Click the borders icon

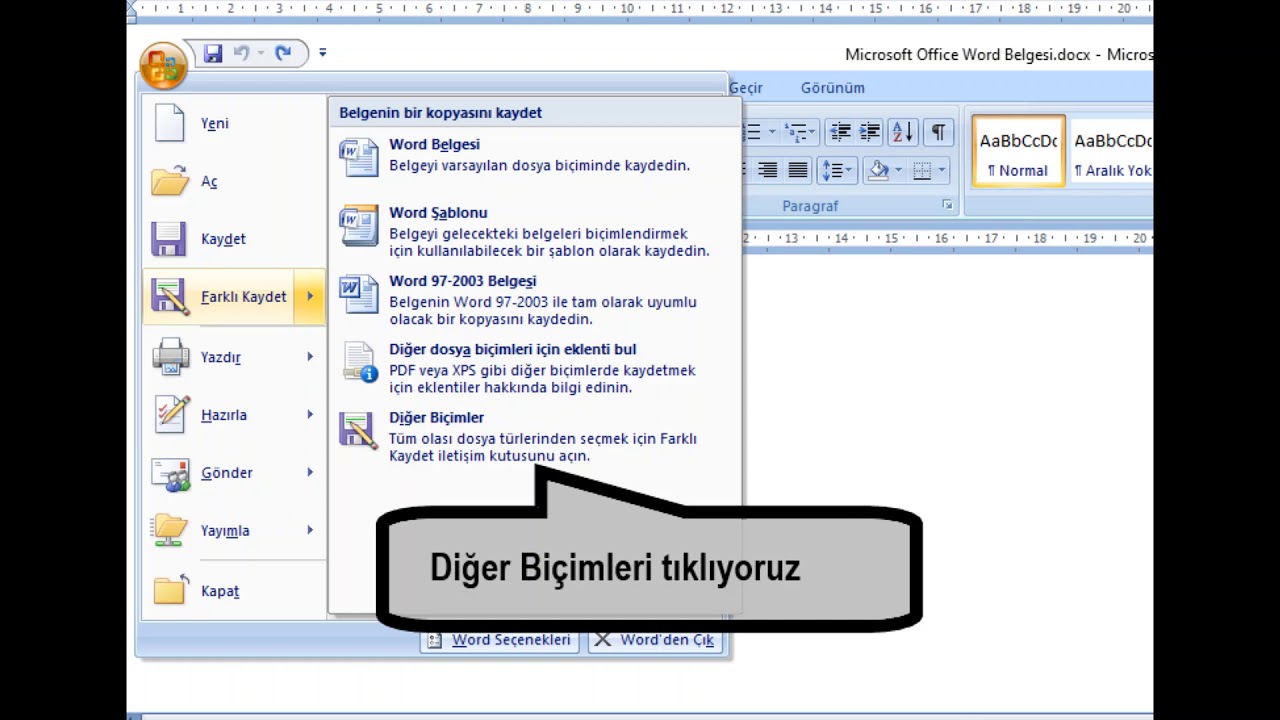(923, 171)
